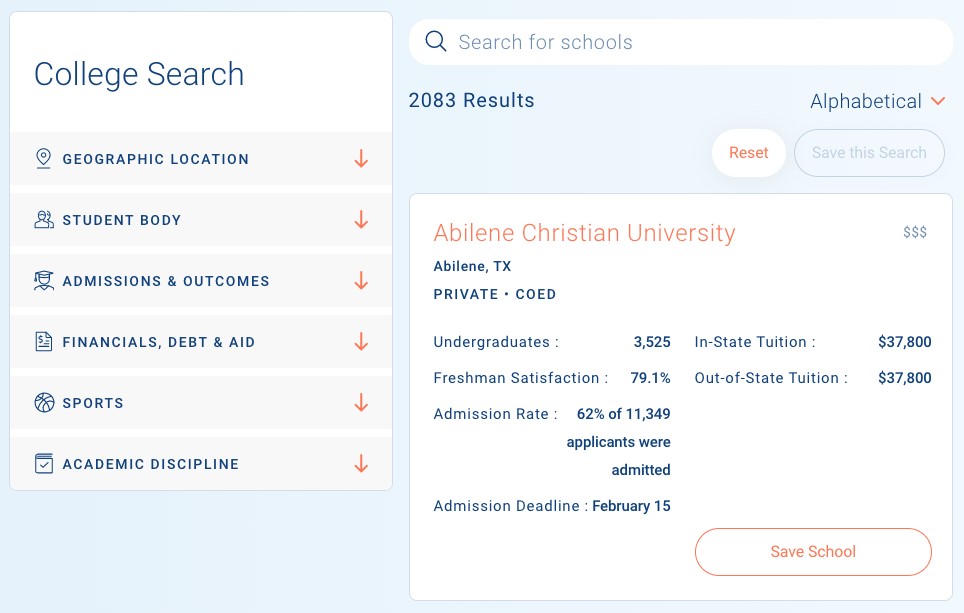Expand the Geographic Location filter section

(x=361, y=159)
